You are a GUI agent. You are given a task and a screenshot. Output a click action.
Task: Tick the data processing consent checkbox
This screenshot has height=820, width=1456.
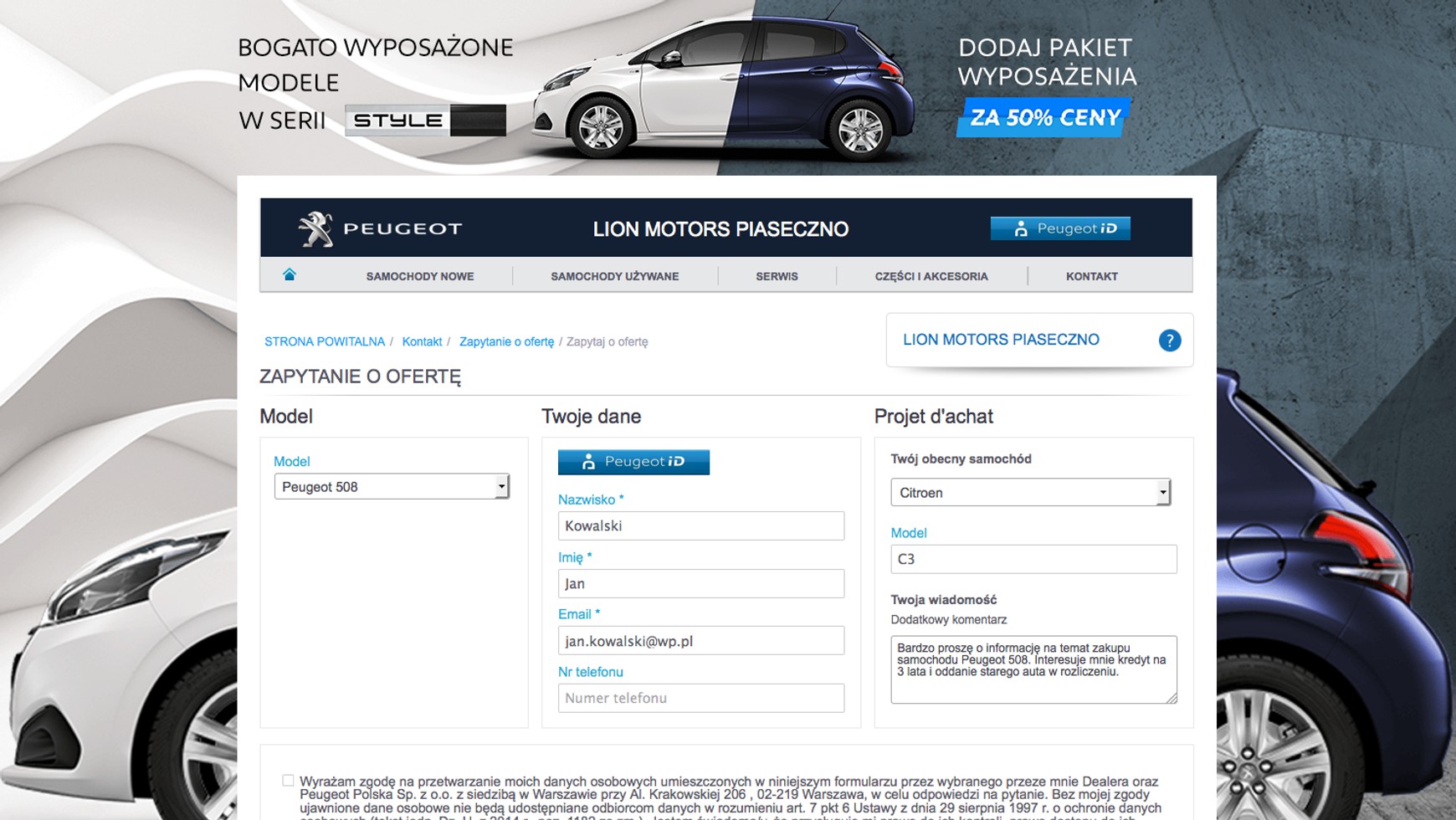click(288, 781)
